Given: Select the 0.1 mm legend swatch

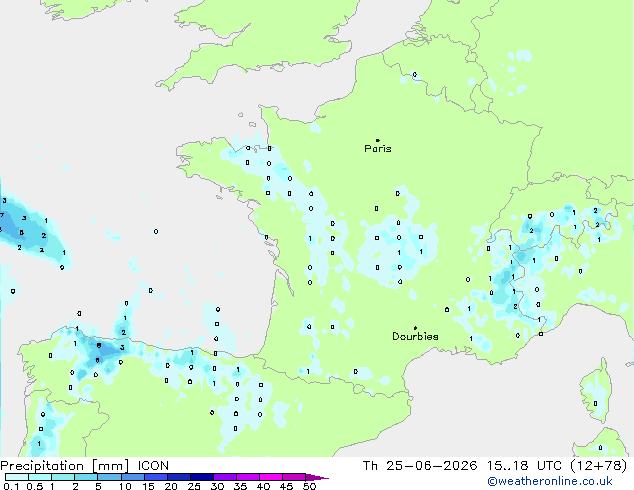Looking at the screenshot, I should (17, 477).
